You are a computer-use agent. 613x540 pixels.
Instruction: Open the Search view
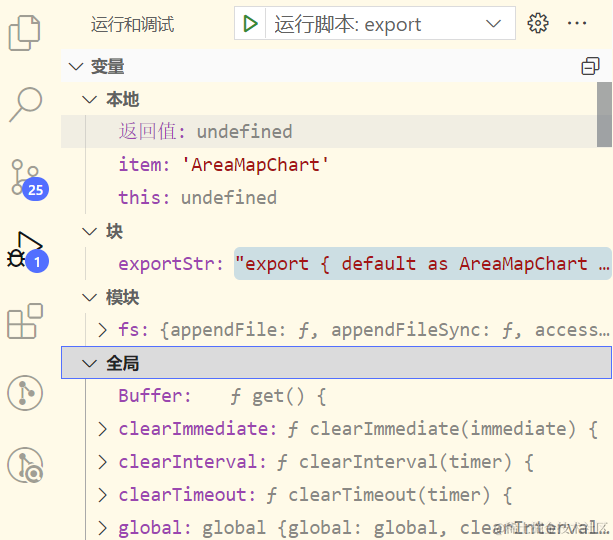point(25,104)
